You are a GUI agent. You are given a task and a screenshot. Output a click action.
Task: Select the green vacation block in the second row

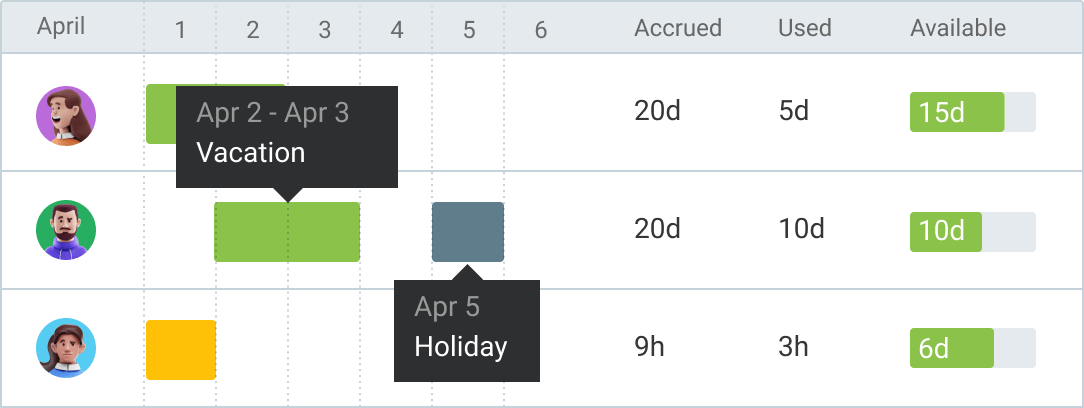pos(287,232)
